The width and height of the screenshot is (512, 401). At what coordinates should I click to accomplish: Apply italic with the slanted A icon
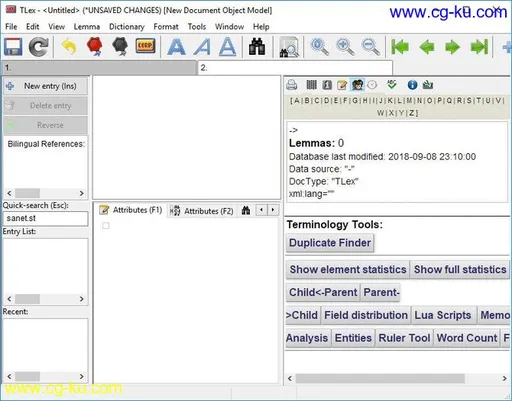pos(202,47)
